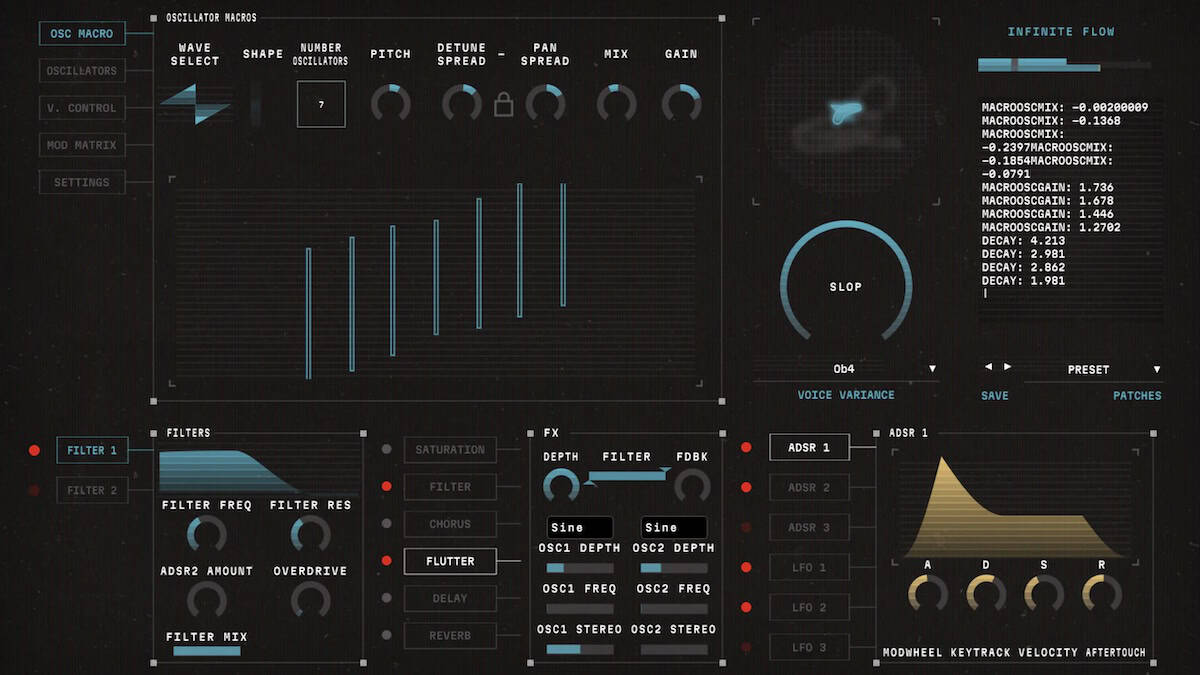Toggle the red power dot beside Filter 1
The image size is (1200, 675).
(x=34, y=451)
